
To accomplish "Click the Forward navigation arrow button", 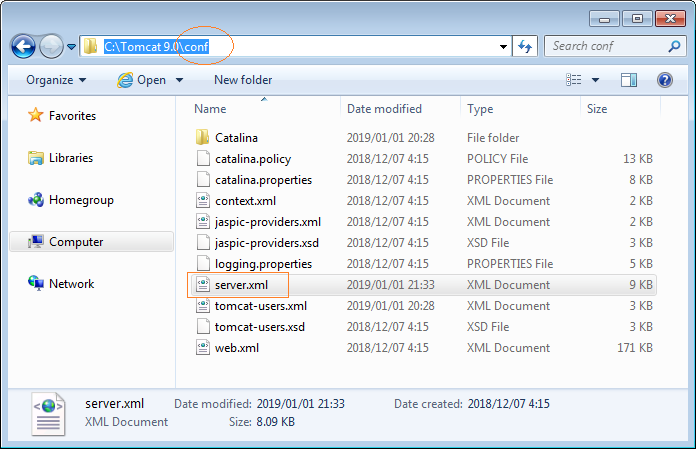I will pos(51,46).
